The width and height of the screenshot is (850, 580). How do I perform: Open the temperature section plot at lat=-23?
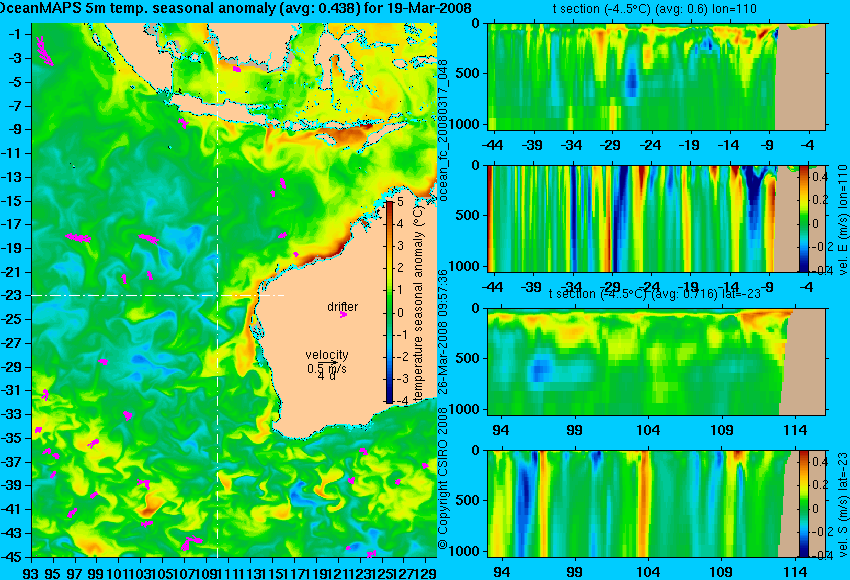coord(656,362)
